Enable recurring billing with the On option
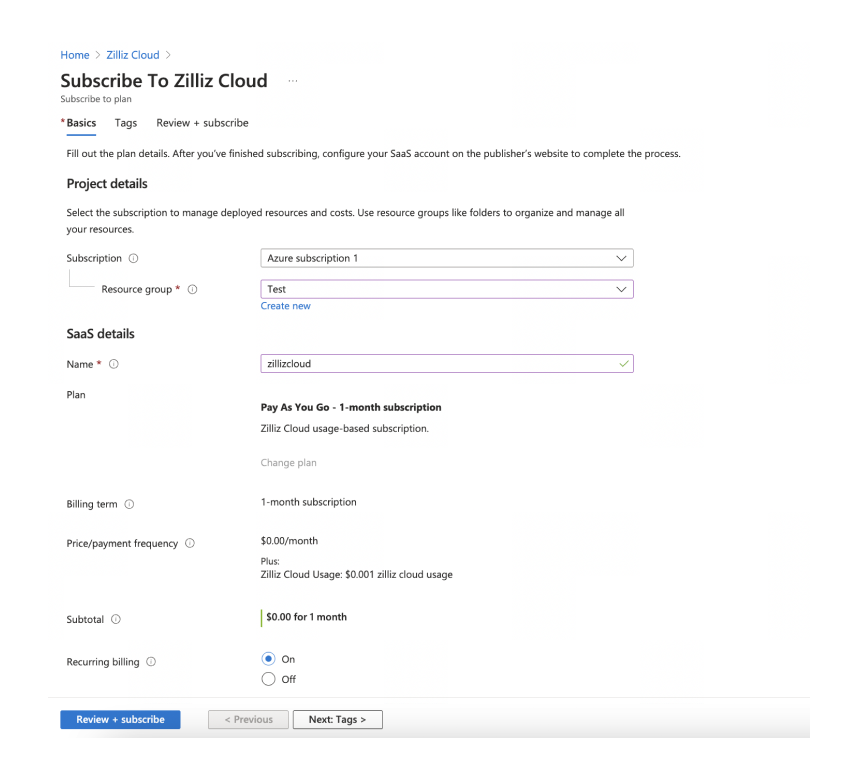Viewport: 858px width, 777px height. [x=266, y=658]
